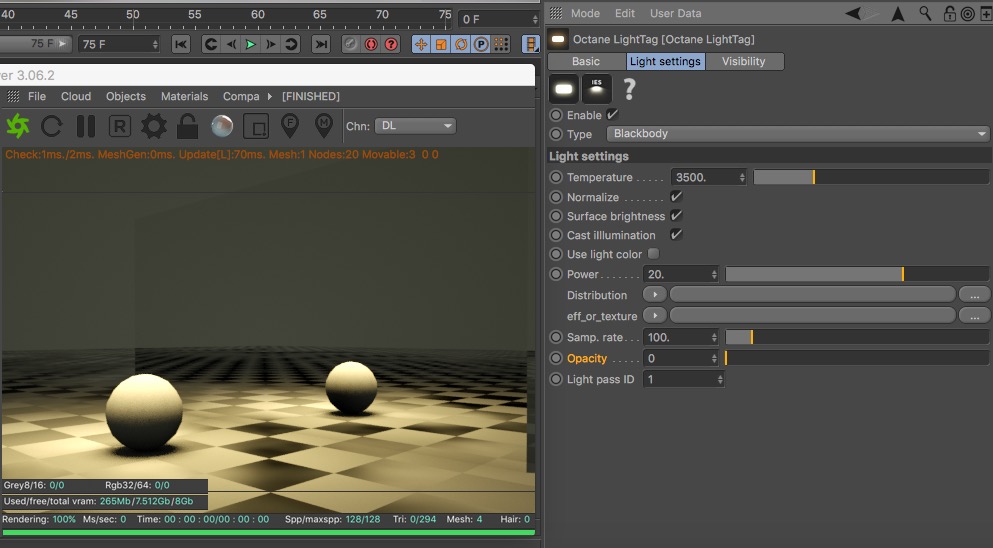Click the Temperature slider bar

tap(870, 177)
